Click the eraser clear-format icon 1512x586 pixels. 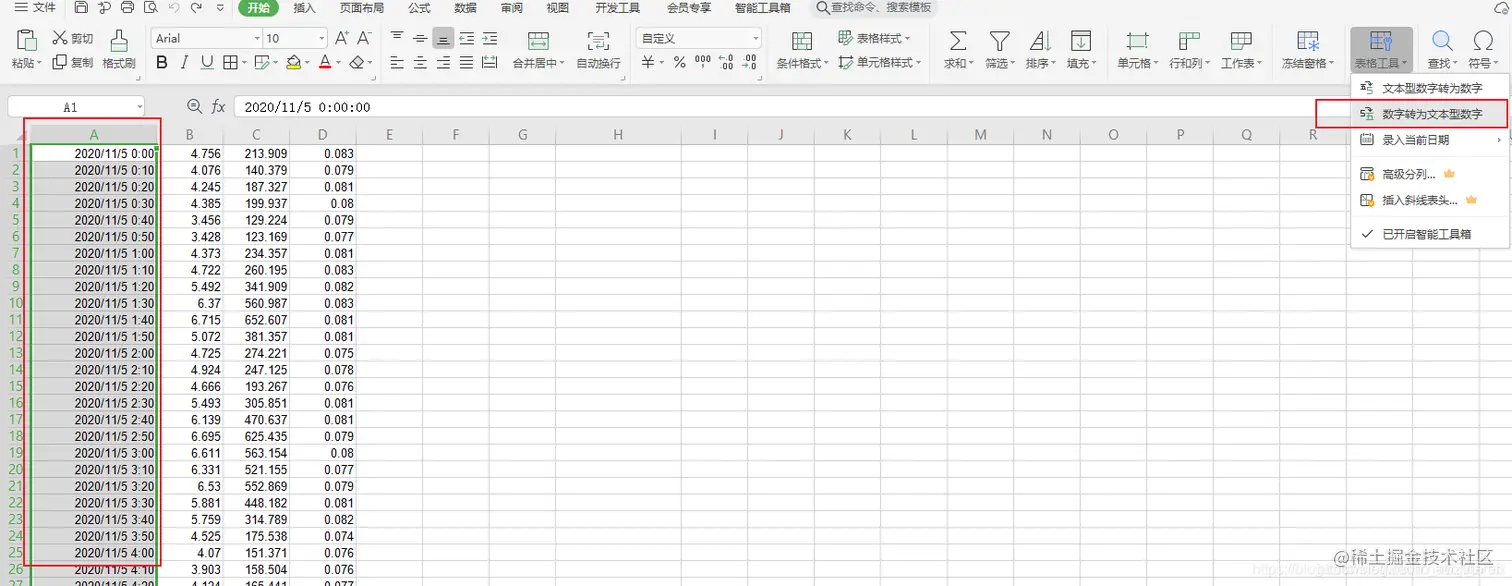[358, 62]
